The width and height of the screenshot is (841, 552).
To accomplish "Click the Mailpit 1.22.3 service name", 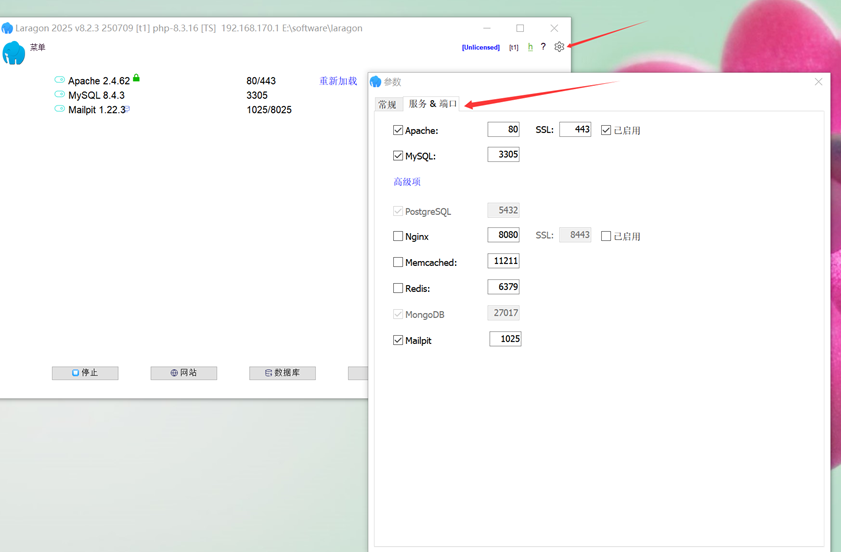I will [97, 109].
